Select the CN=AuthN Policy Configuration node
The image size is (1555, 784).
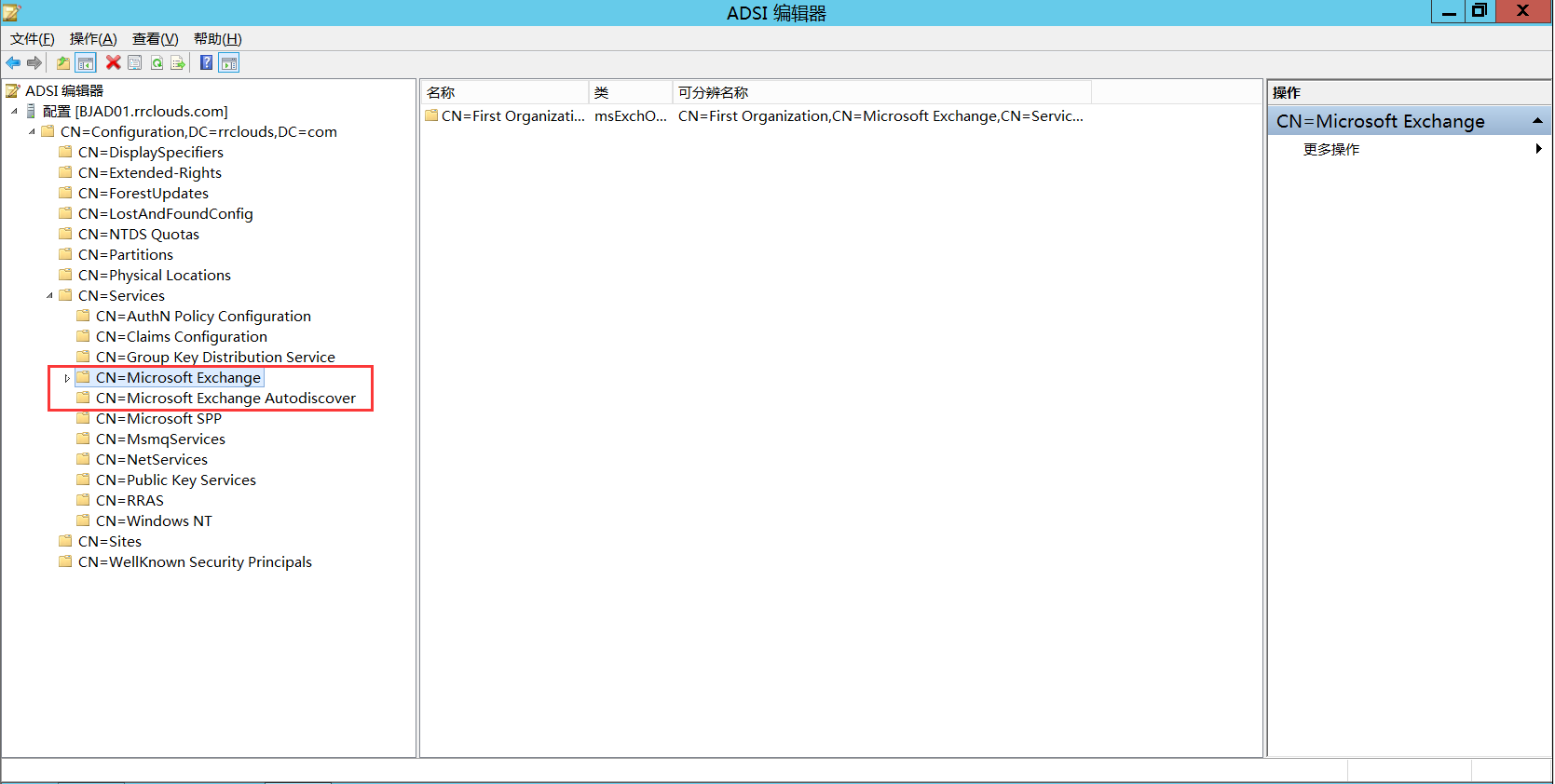tap(203, 316)
